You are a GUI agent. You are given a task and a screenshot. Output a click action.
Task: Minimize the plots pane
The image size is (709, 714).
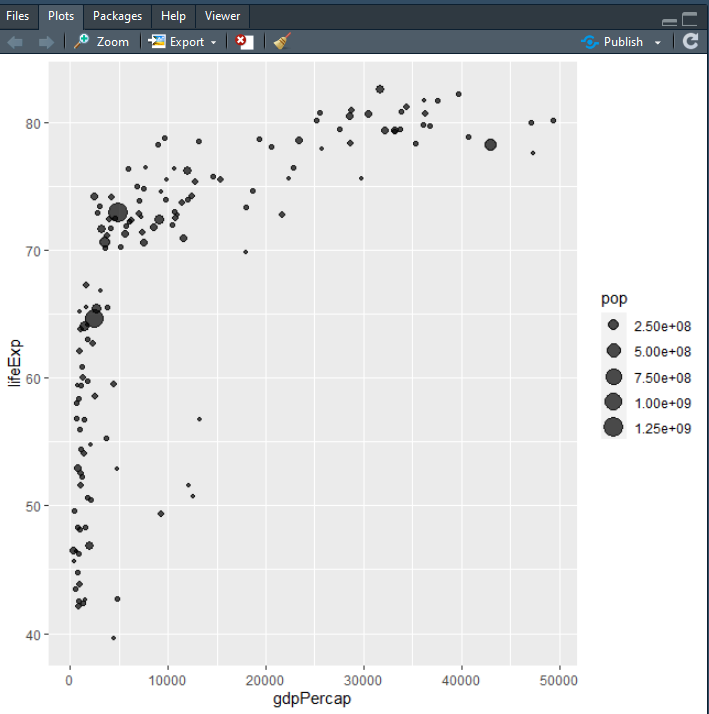[x=669, y=21]
